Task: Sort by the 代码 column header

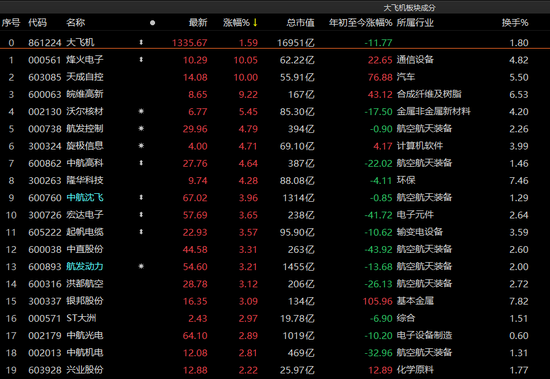Action: tap(38, 23)
